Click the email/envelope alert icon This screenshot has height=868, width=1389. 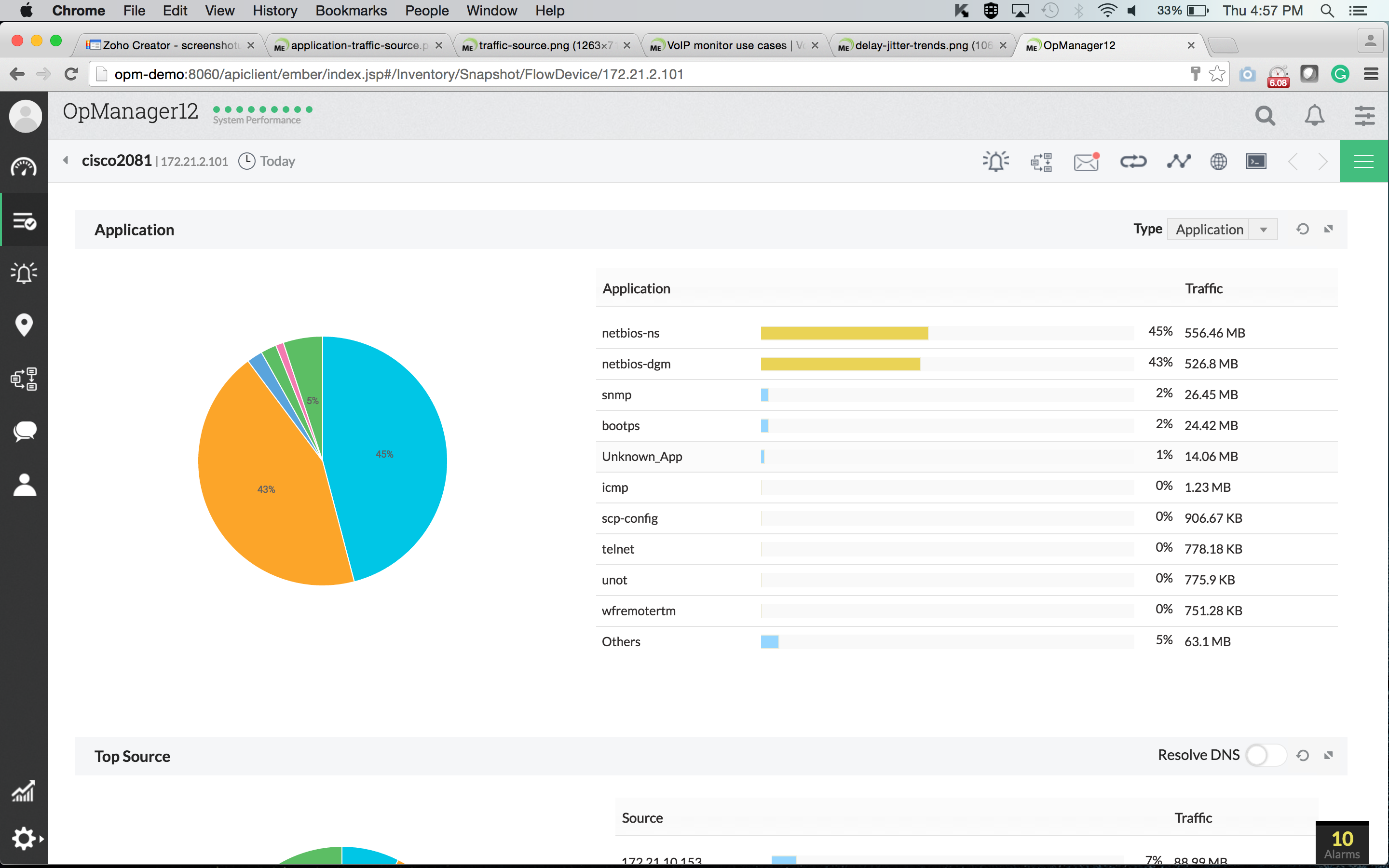1086,161
